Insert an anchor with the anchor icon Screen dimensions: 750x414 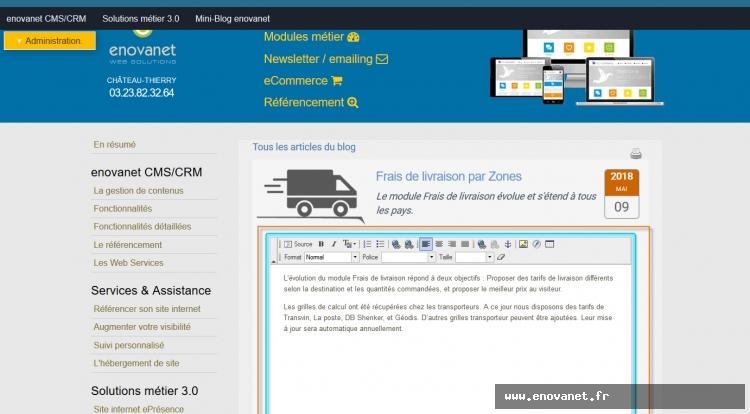point(507,244)
